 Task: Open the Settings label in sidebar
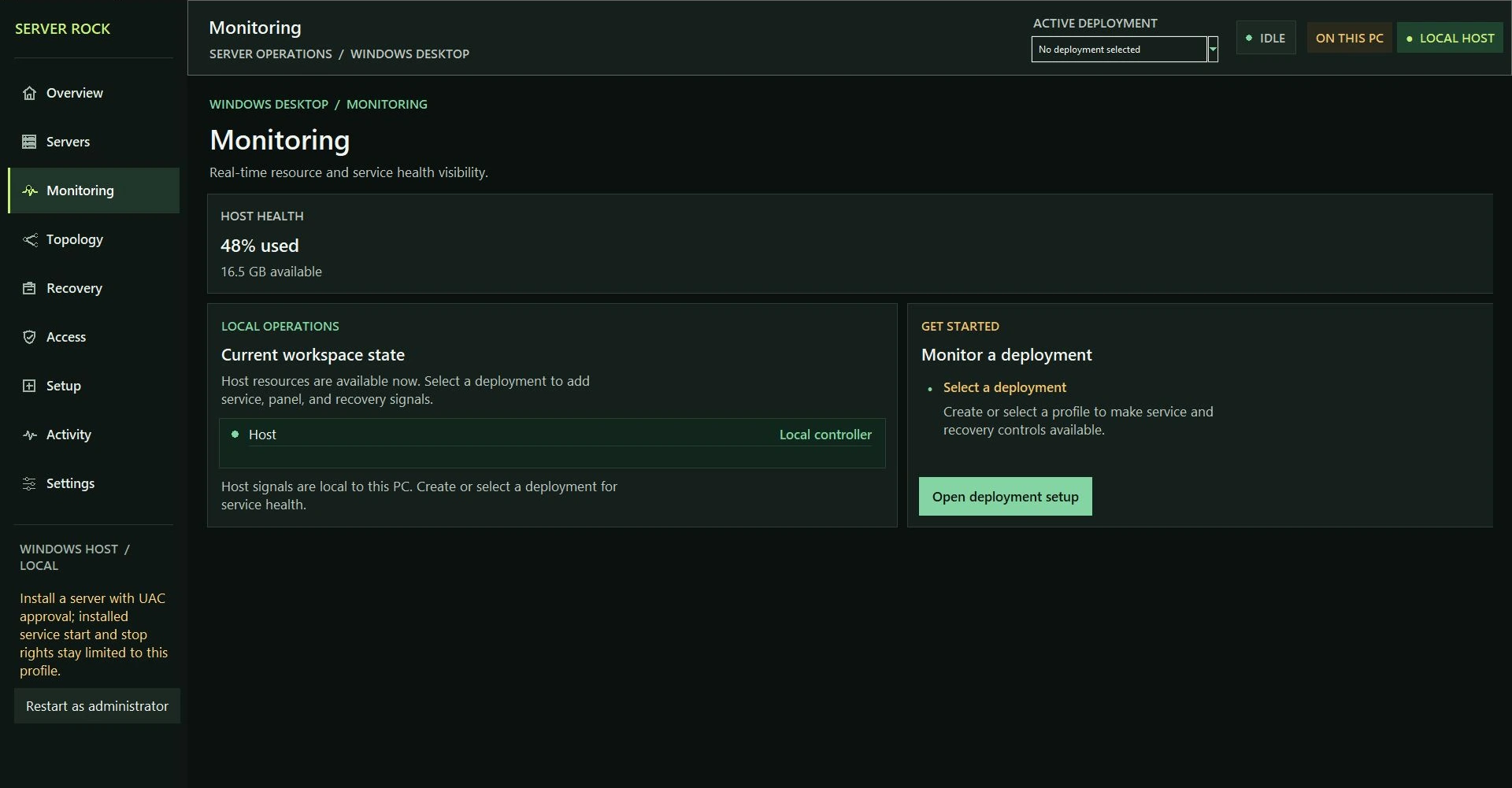coord(70,483)
